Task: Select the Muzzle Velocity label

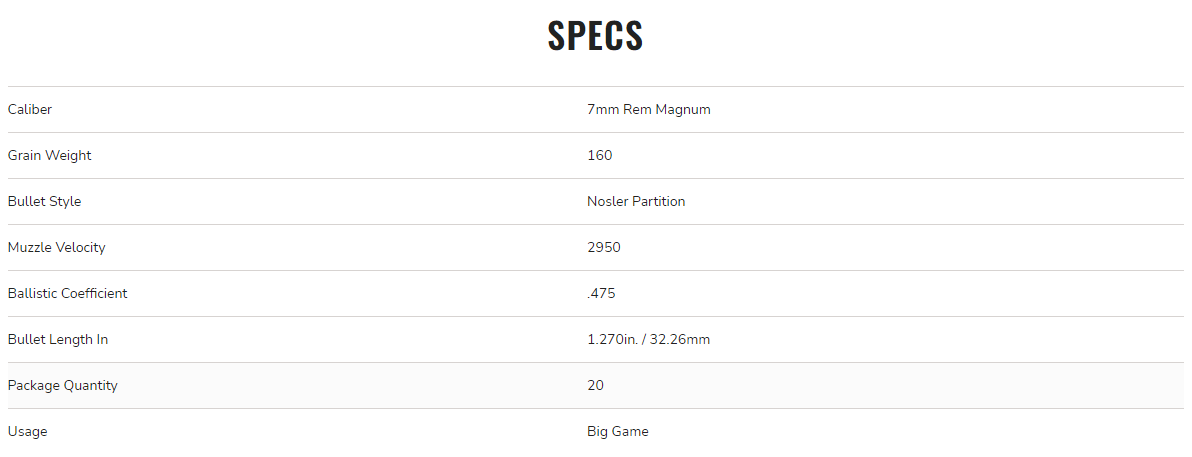Action: point(56,247)
